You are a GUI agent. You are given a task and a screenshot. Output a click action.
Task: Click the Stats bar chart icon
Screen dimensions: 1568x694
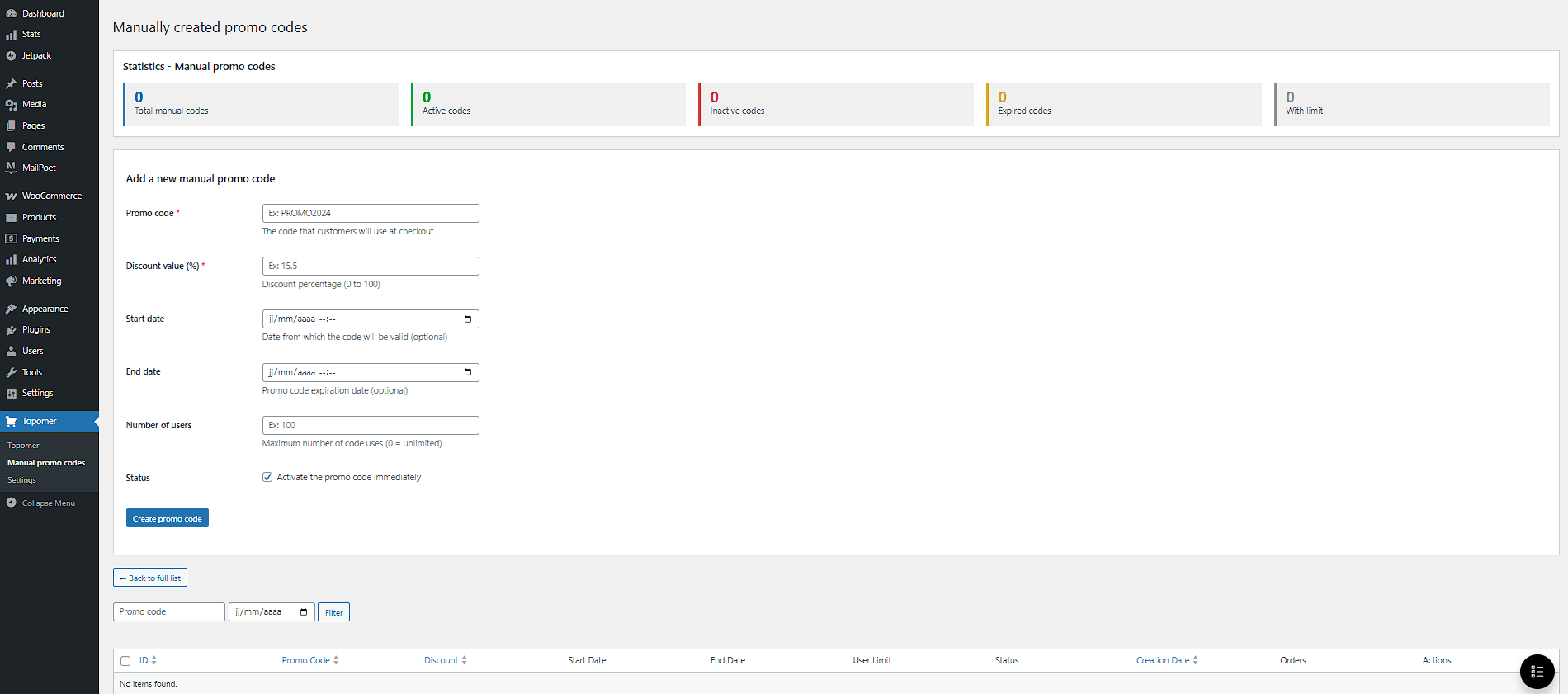(x=11, y=35)
